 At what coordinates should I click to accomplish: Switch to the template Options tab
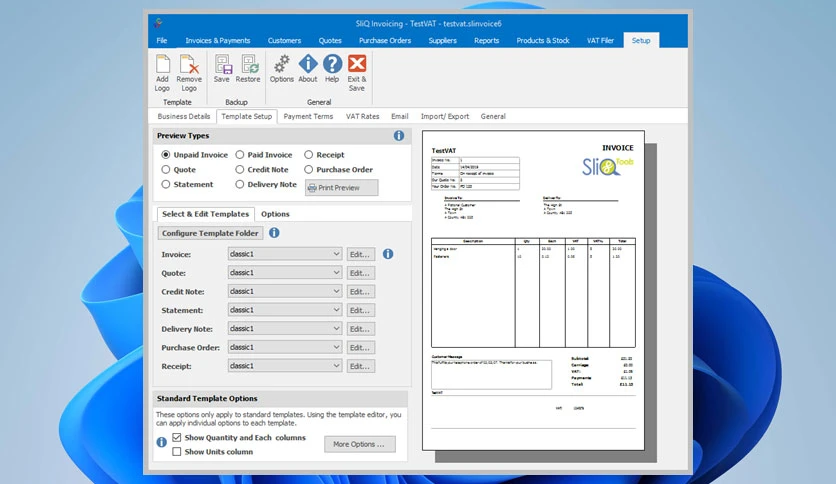click(275, 214)
